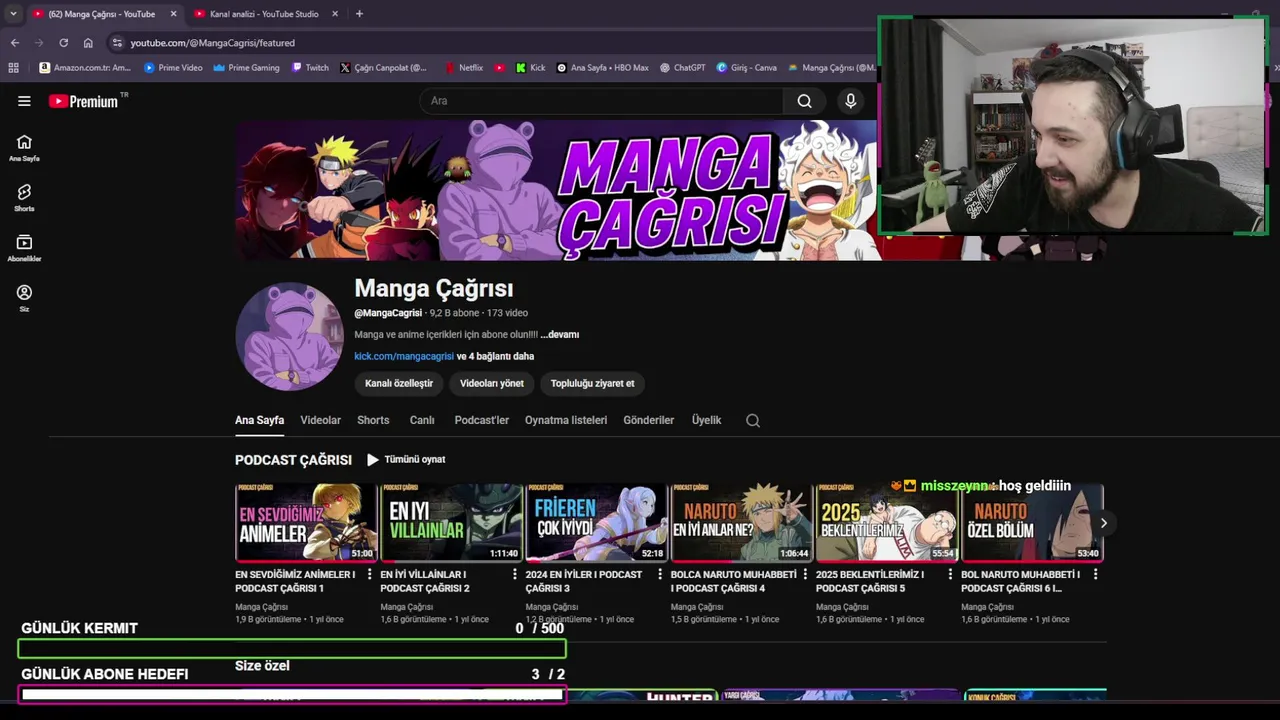Close the Kanal analizi YouTube Studio tab

click(x=335, y=14)
